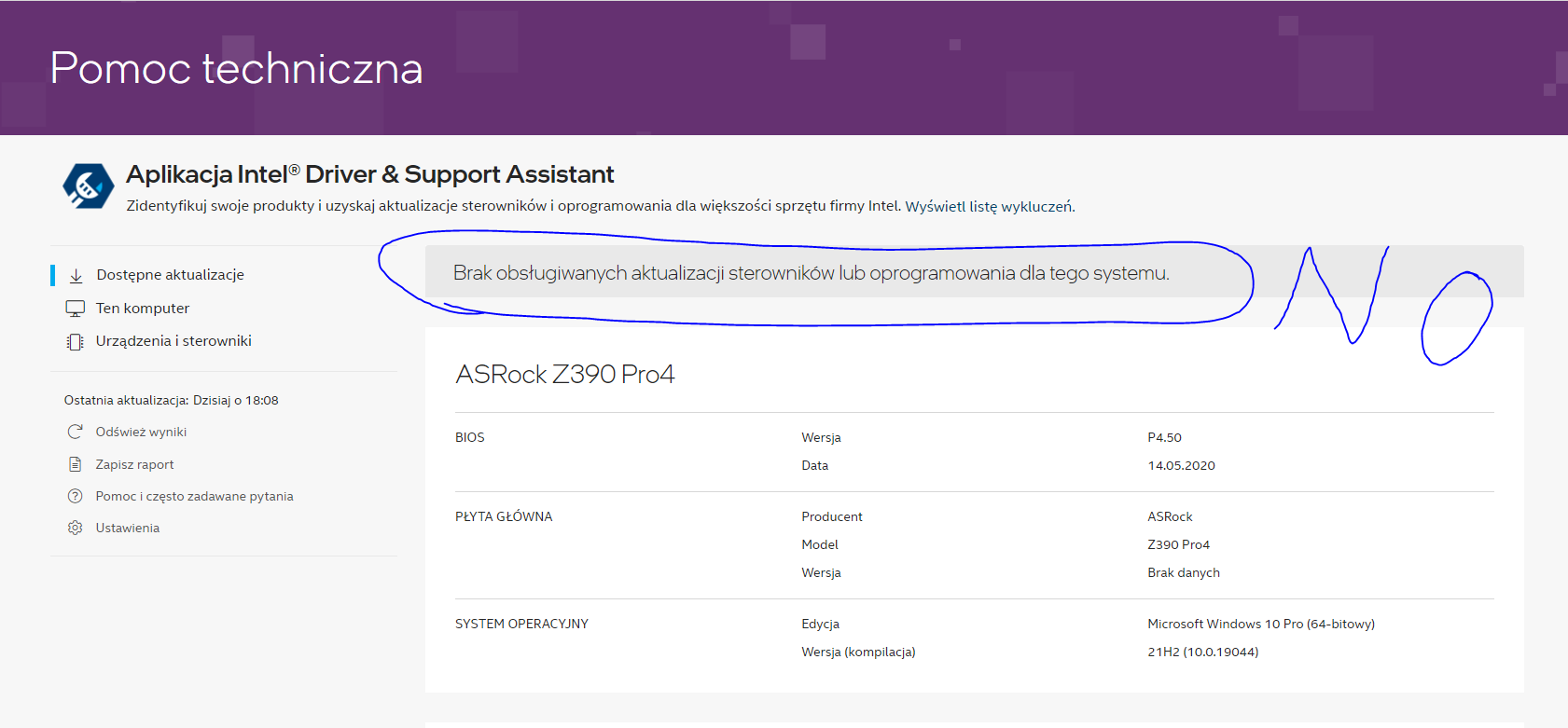Open Ustawienia settings link
1568x728 pixels.
pos(128,528)
